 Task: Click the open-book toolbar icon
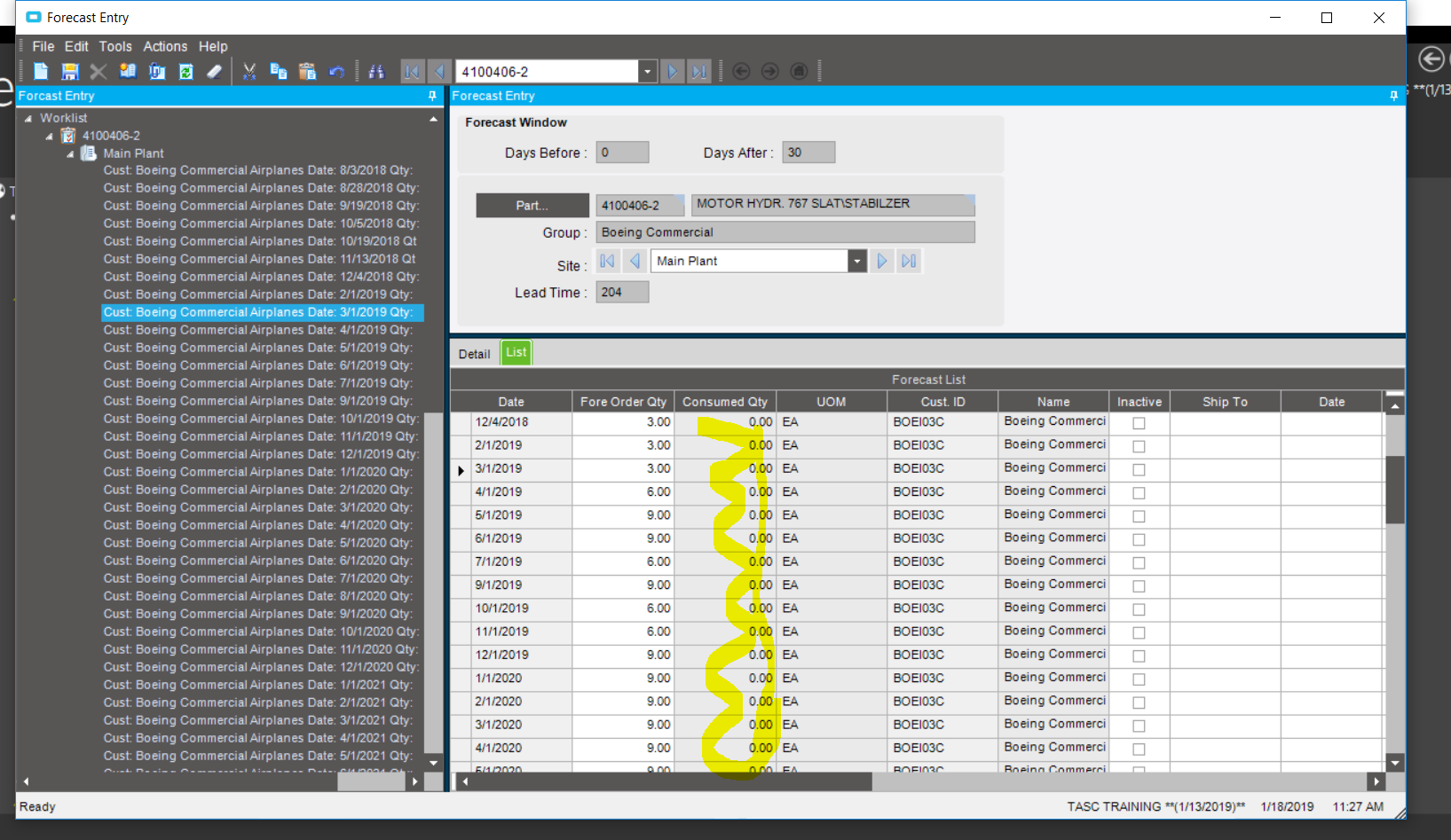coord(128,71)
